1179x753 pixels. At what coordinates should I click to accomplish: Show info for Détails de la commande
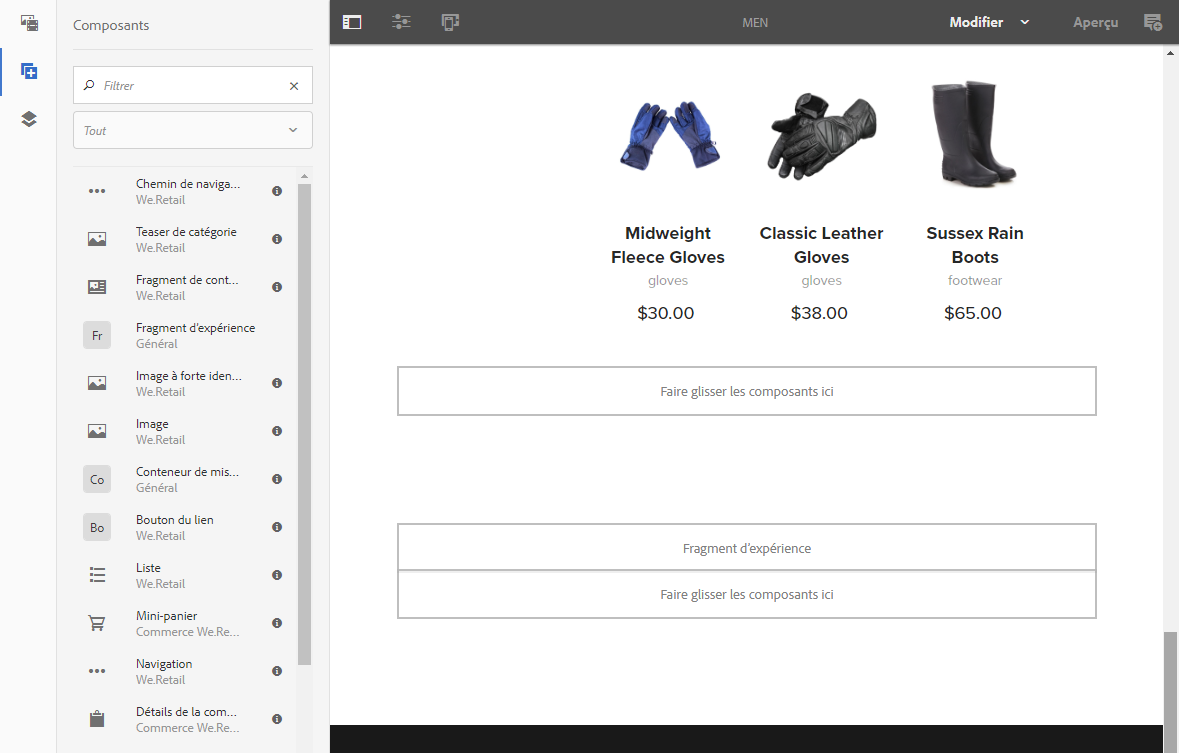click(277, 719)
